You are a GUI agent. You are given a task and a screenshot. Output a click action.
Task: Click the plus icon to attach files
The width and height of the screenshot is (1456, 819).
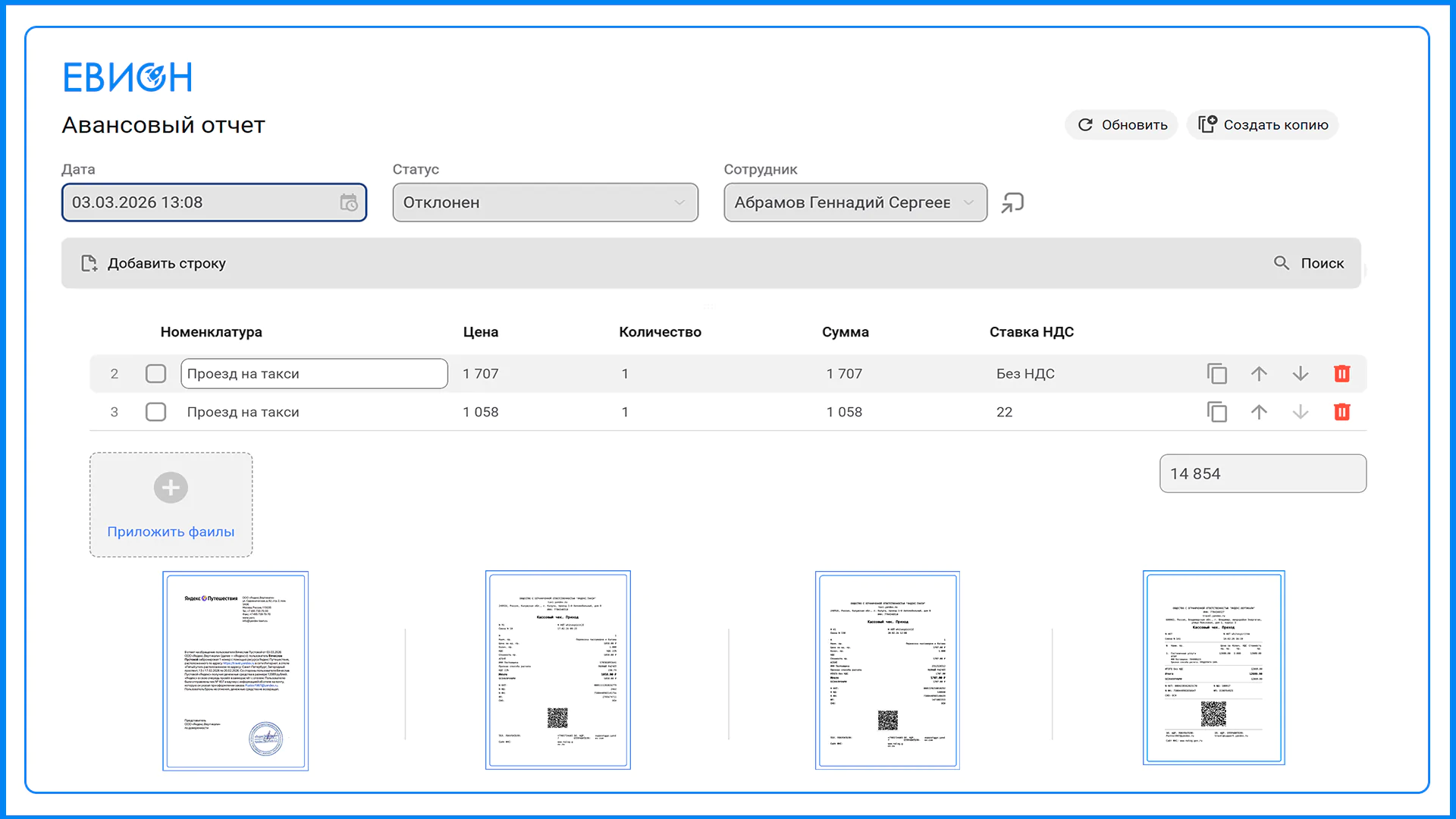(x=171, y=488)
